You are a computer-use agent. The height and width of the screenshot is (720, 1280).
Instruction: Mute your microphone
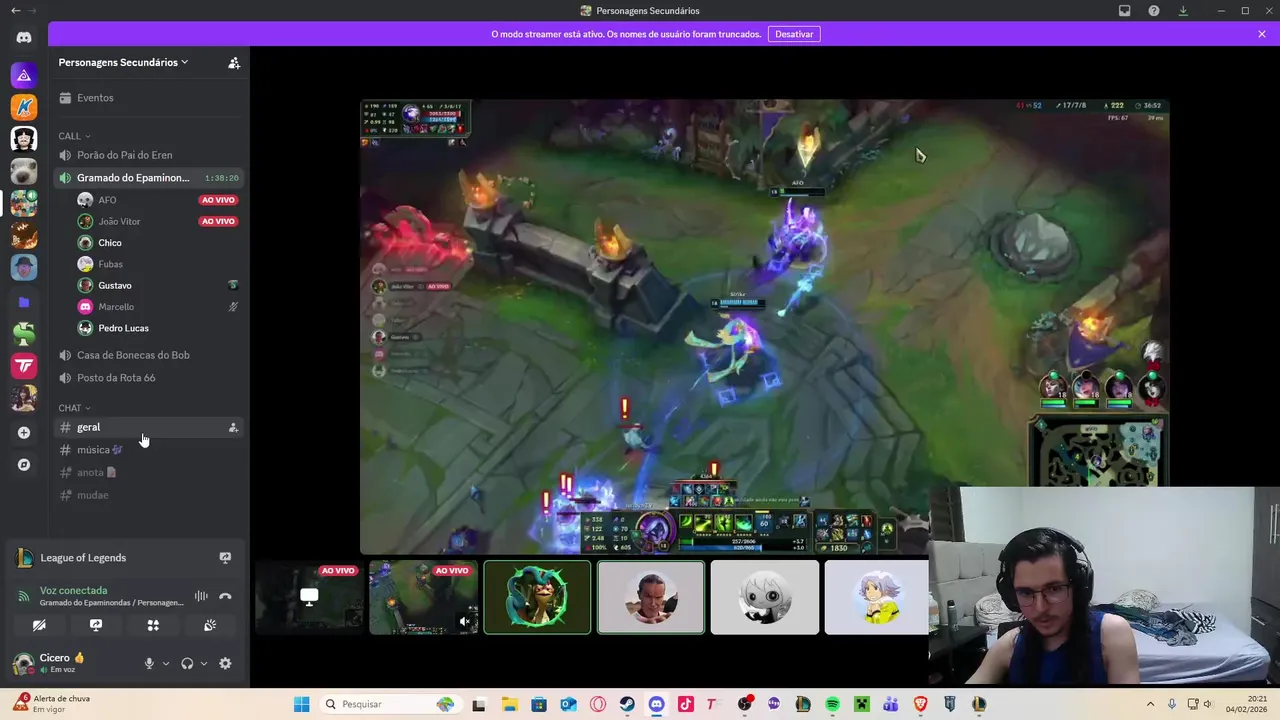149,664
